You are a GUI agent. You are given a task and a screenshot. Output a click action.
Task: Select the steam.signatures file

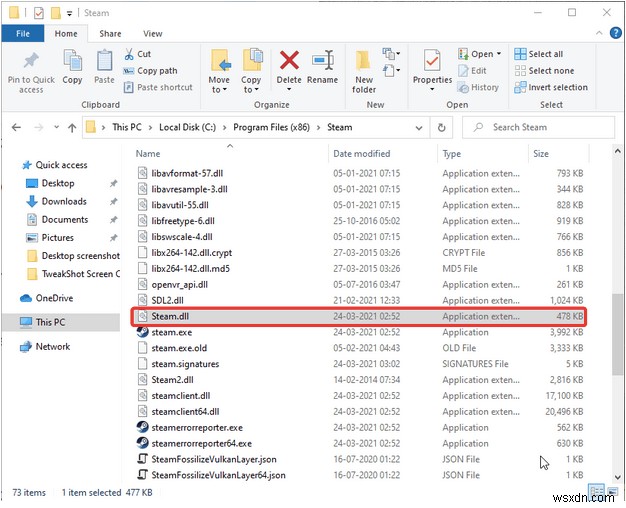coord(185,364)
